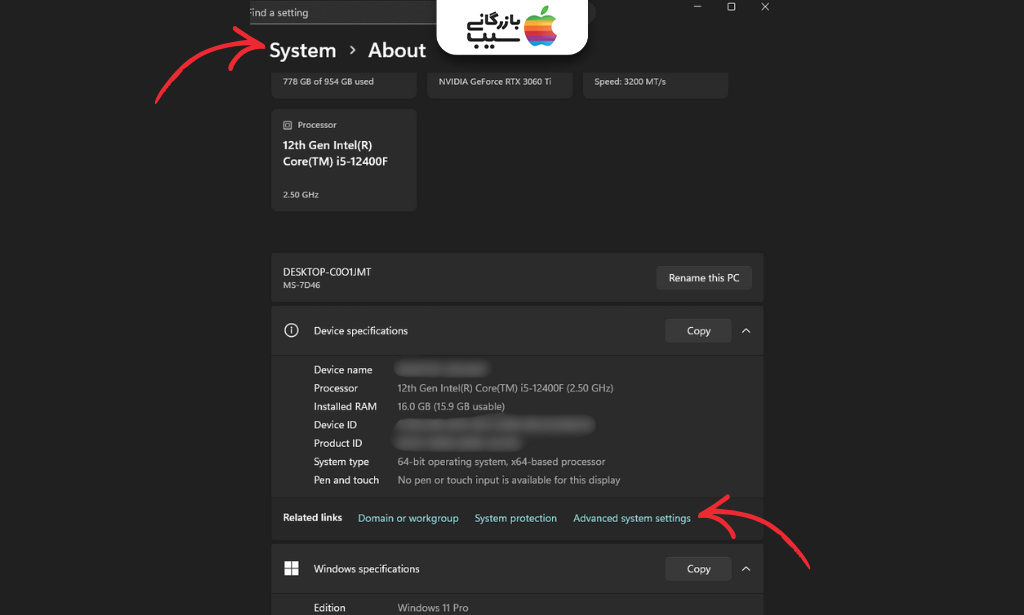The height and width of the screenshot is (615, 1024).
Task: Open the Domain or workgroup link
Action: 408,518
